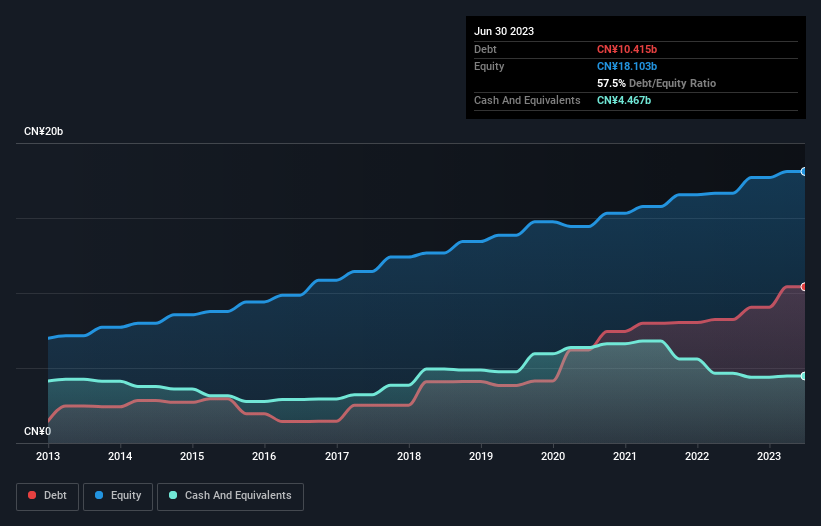Click the 2017 x-axis label
Screen dimensions: 821x526
coord(337,456)
